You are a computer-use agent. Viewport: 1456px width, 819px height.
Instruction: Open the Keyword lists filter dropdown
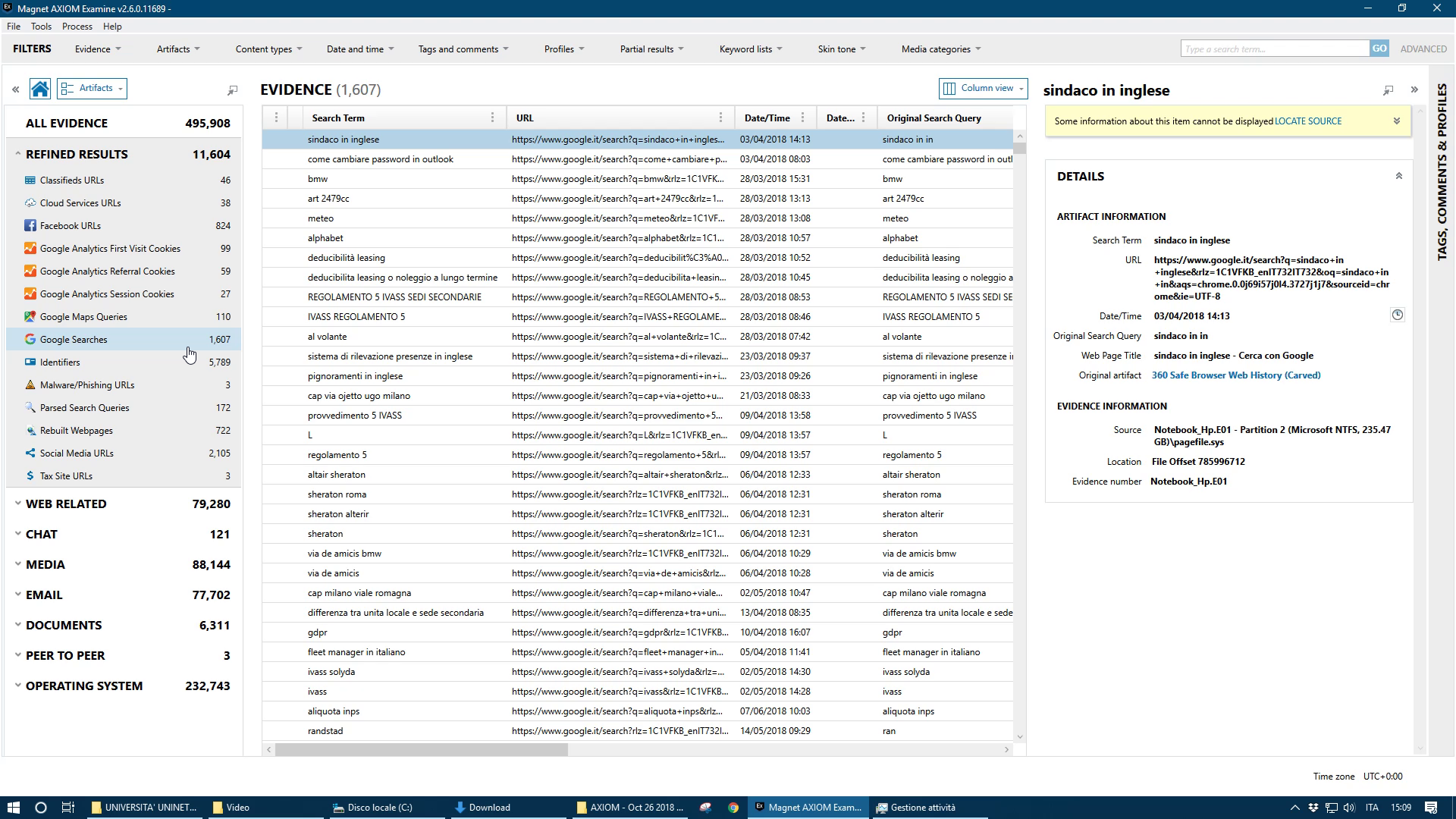click(x=751, y=49)
